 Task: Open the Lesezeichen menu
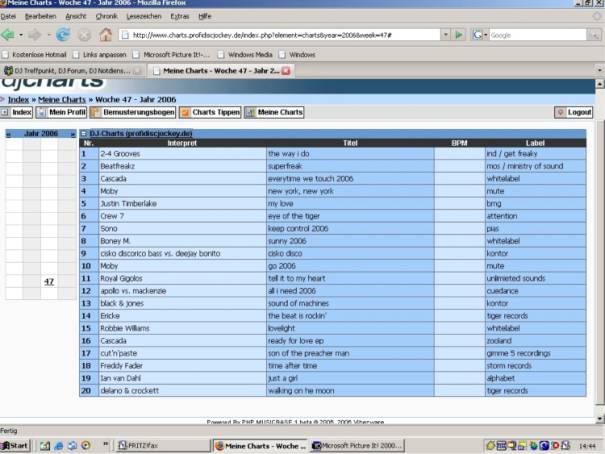(x=144, y=16)
